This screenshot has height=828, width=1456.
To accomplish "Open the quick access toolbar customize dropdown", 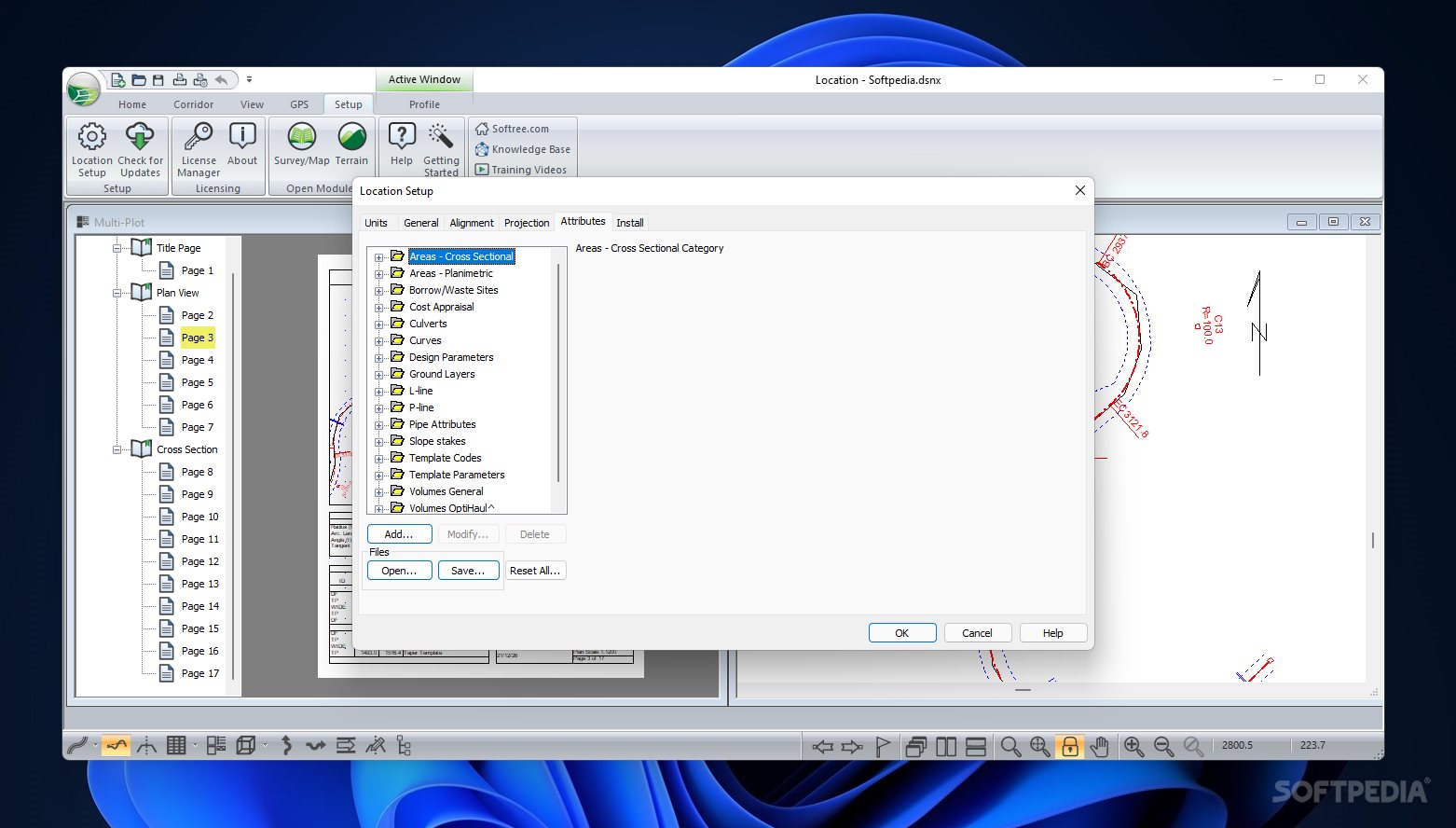I will pyautogui.click(x=249, y=80).
